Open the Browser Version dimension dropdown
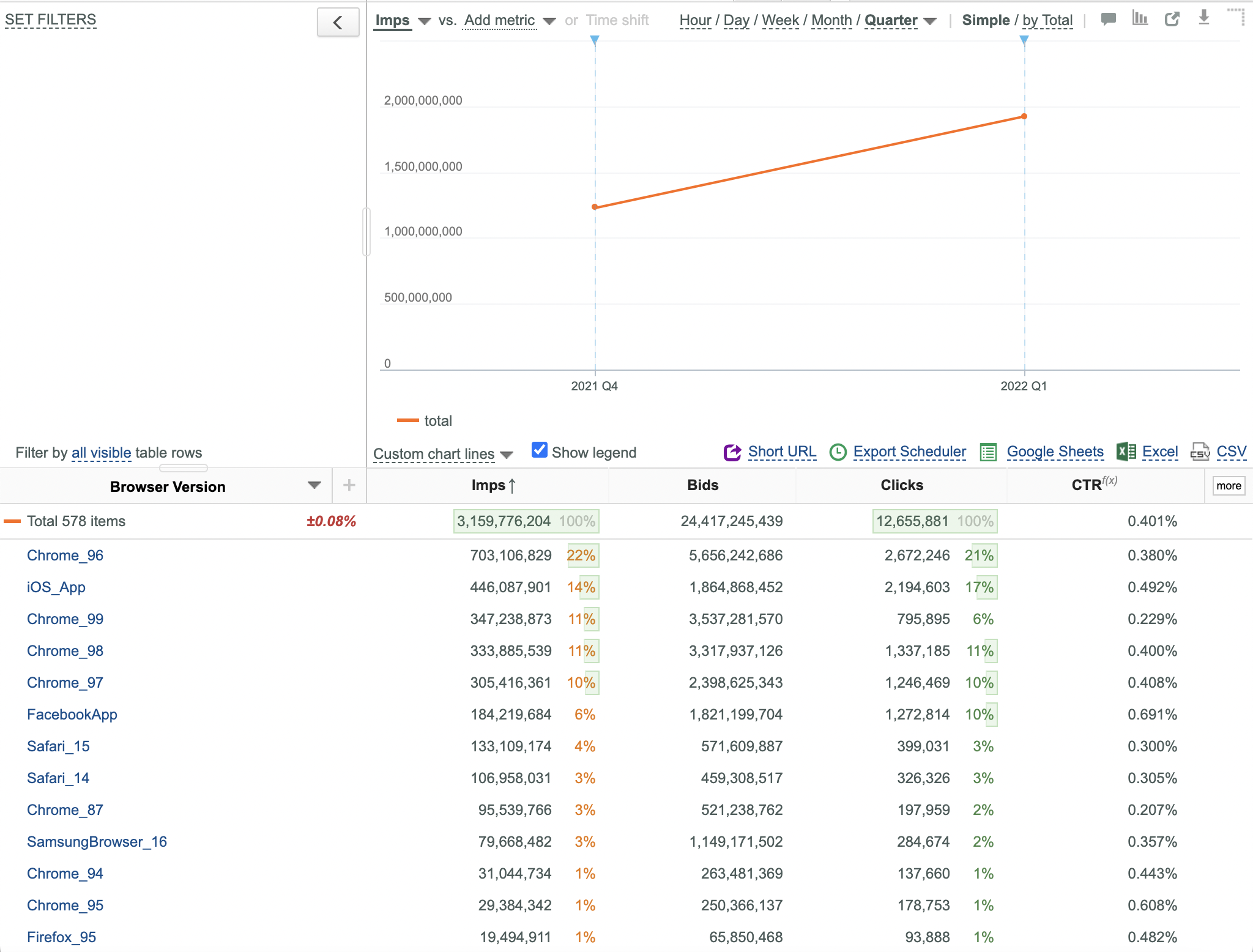Image resolution: width=1253 pixels, height=952 pixels. tap(314, 485)
